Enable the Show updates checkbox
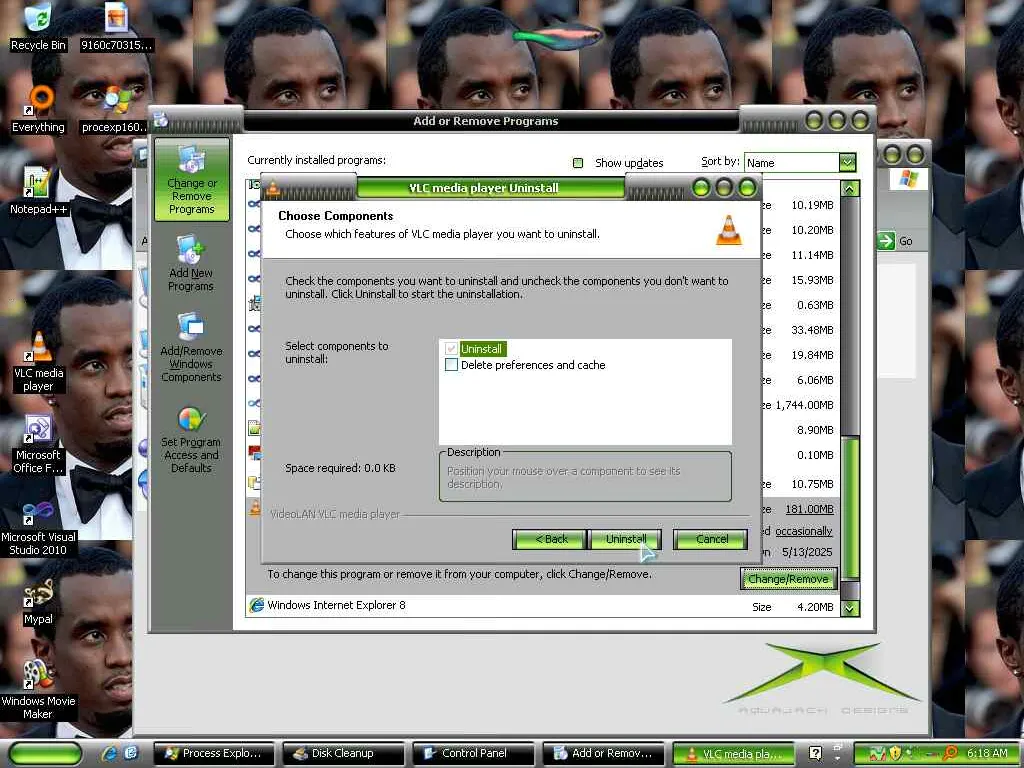This screenshot has width=1024, height=768. pos(578,163)
